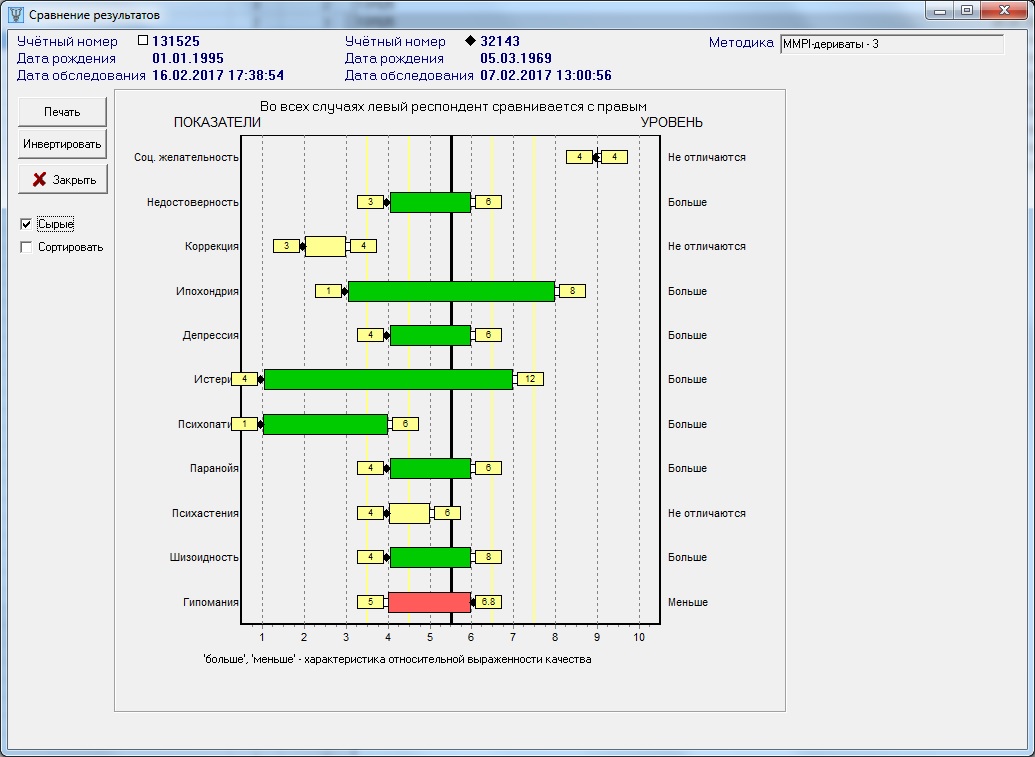Click the app icon in the title bar
This screenshot has width=1035, height=757.
(15, 16)
